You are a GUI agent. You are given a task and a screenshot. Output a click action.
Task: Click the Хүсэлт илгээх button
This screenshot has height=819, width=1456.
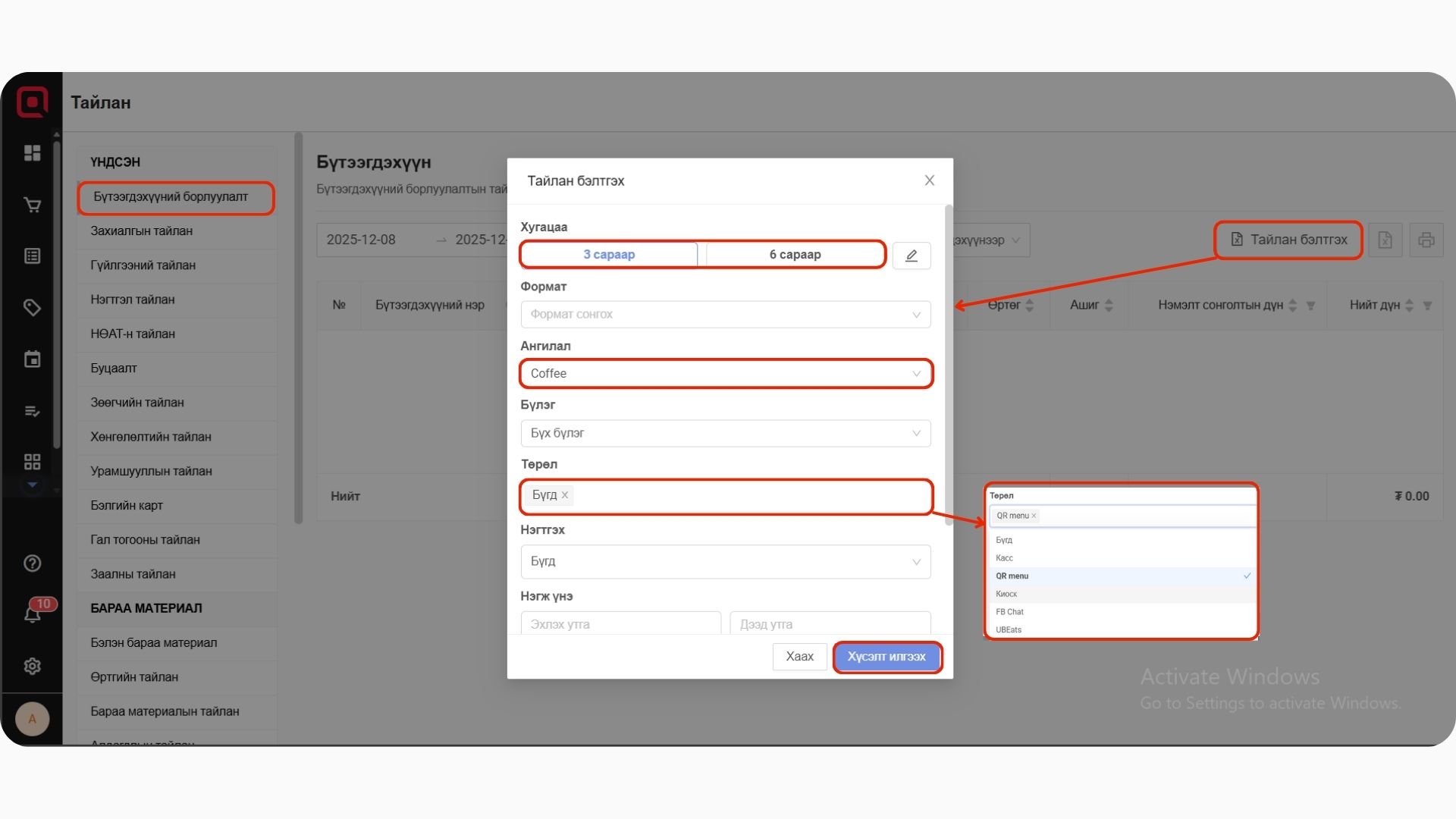point(886,657)
